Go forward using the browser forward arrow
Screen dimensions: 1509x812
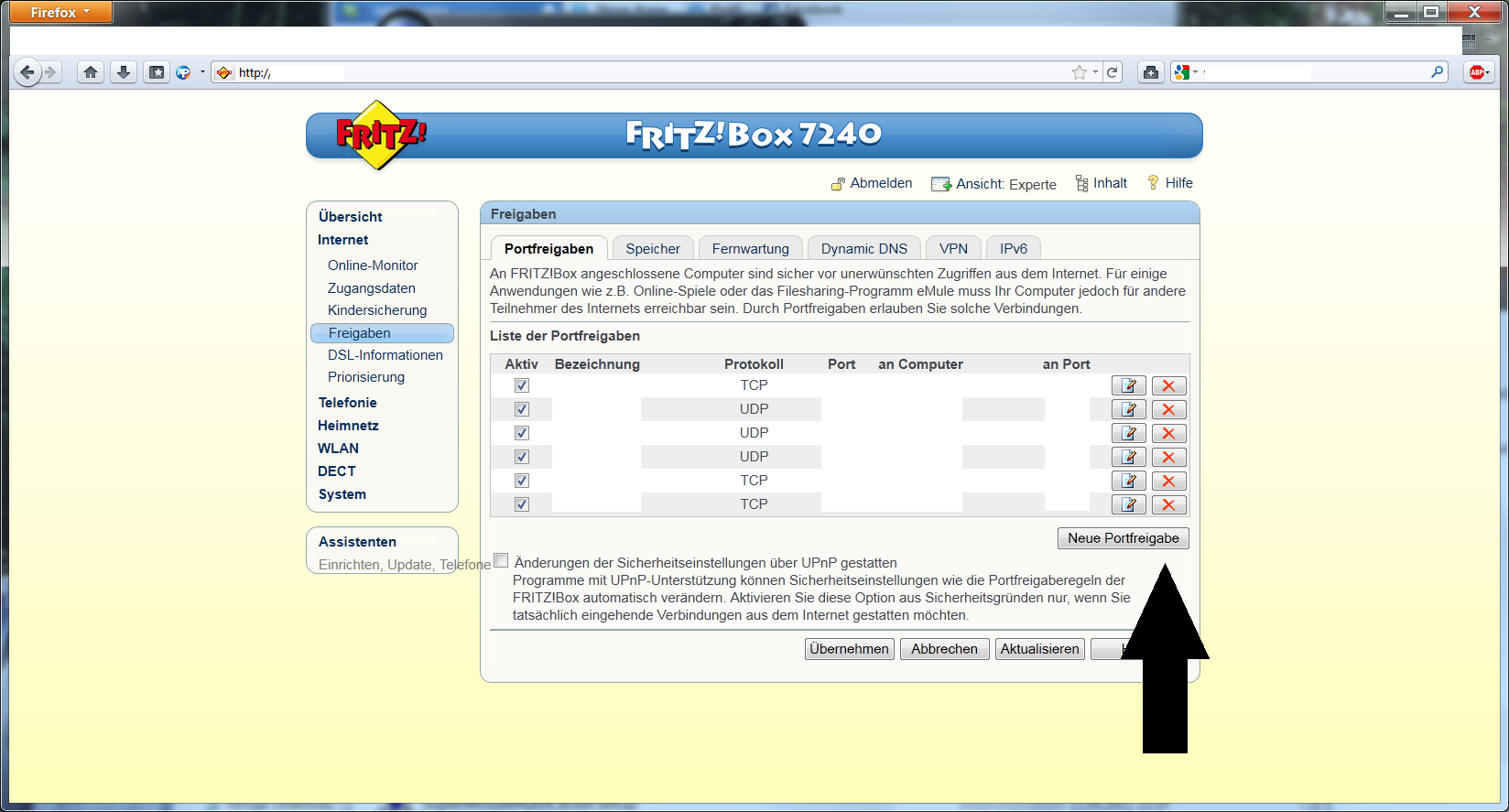tap(51, 72)
